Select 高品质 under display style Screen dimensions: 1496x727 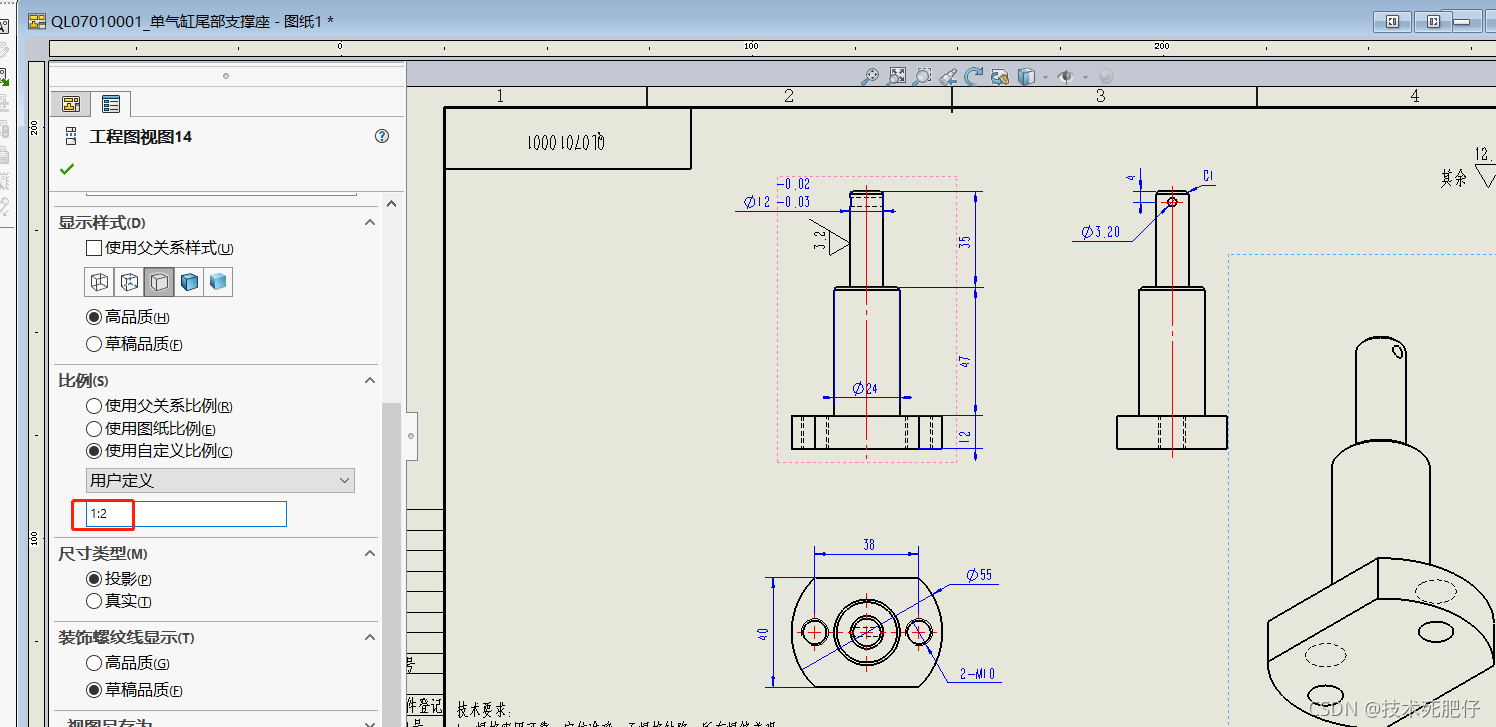pyautogui.click(x=94, y=317)
